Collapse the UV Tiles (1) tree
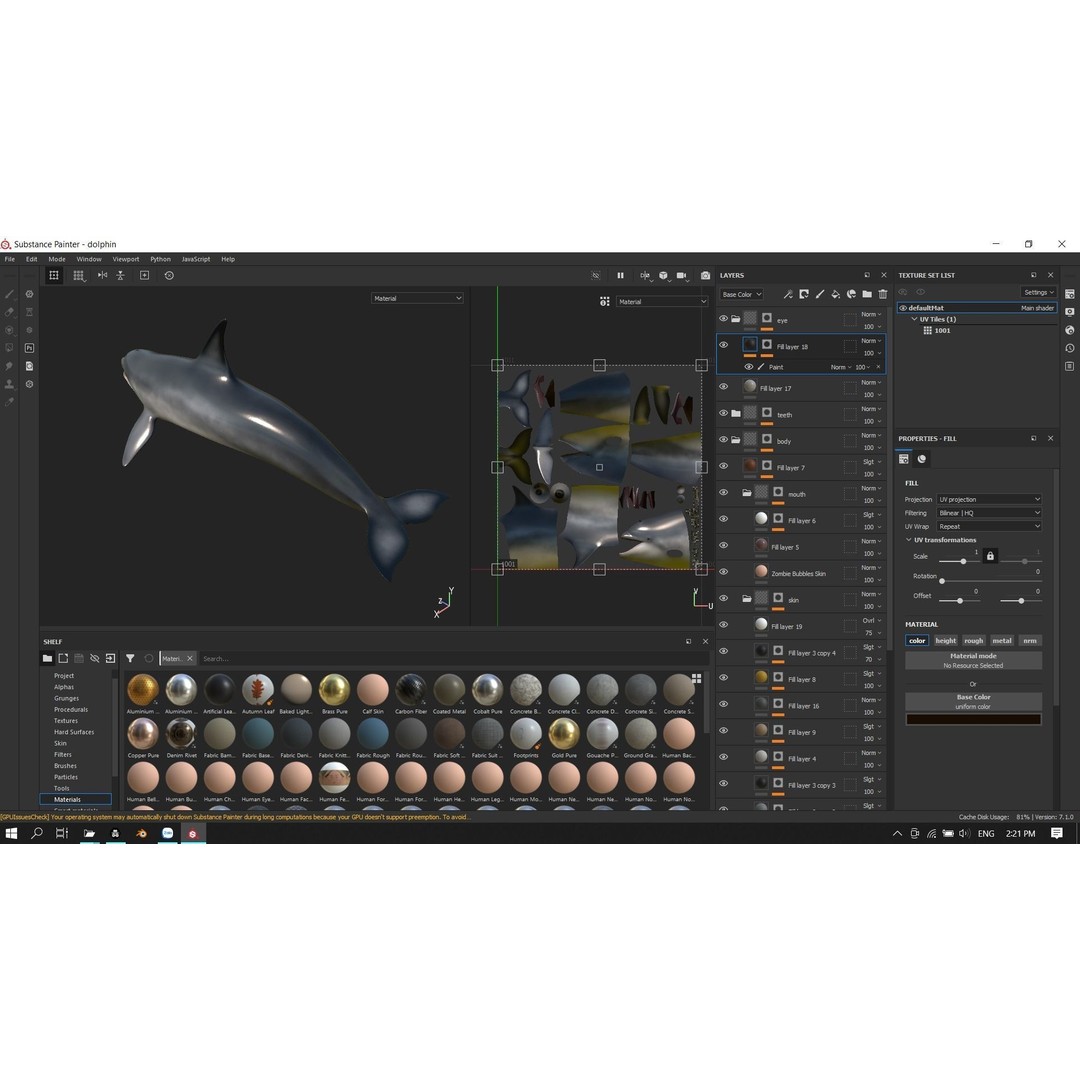This screenshot has width=1080, height=1080. [914, 320]
